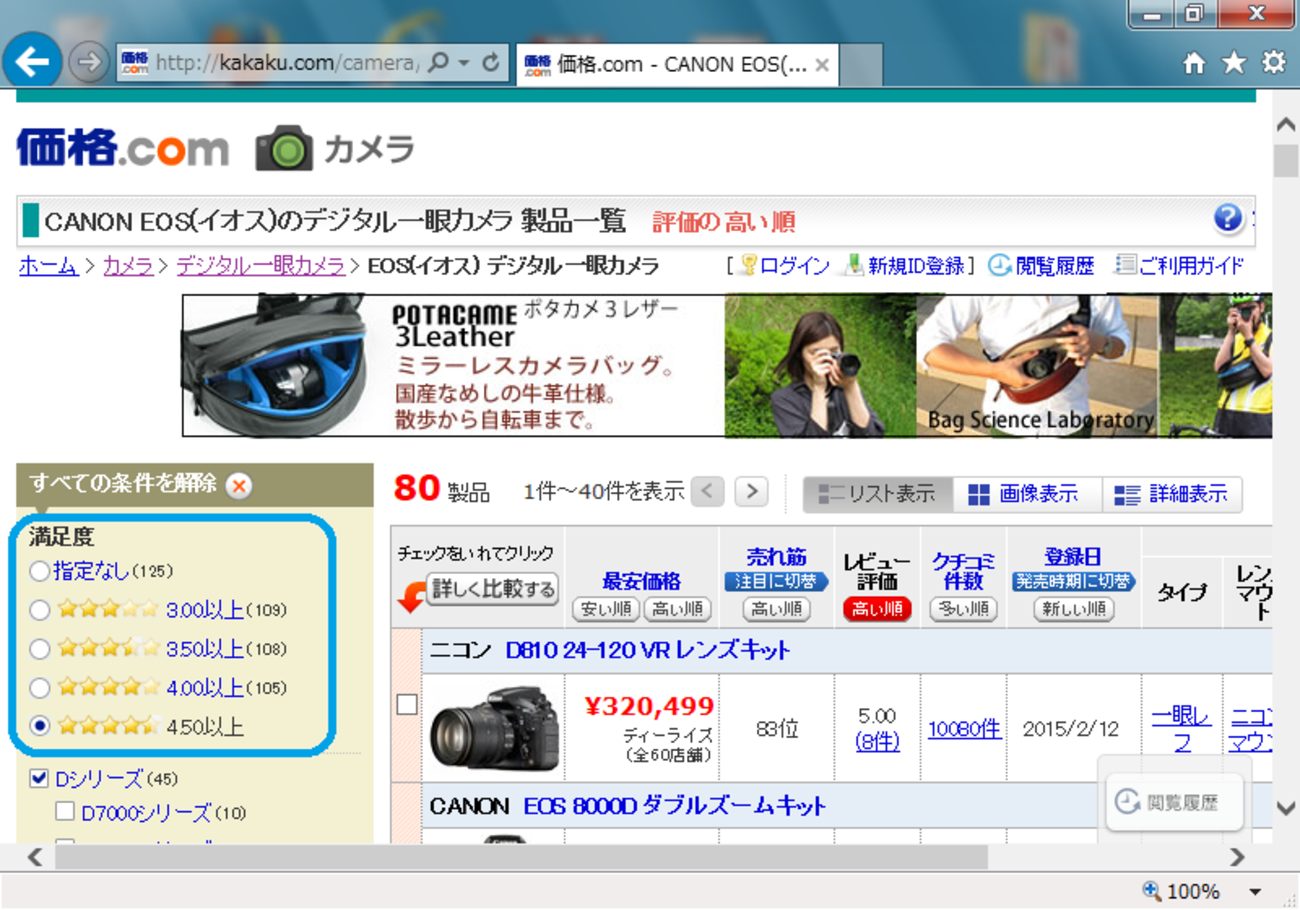1300x910 pixels.
Task: Click the POTACAME camera bag banner ad
Action: [x=726, y=365]
